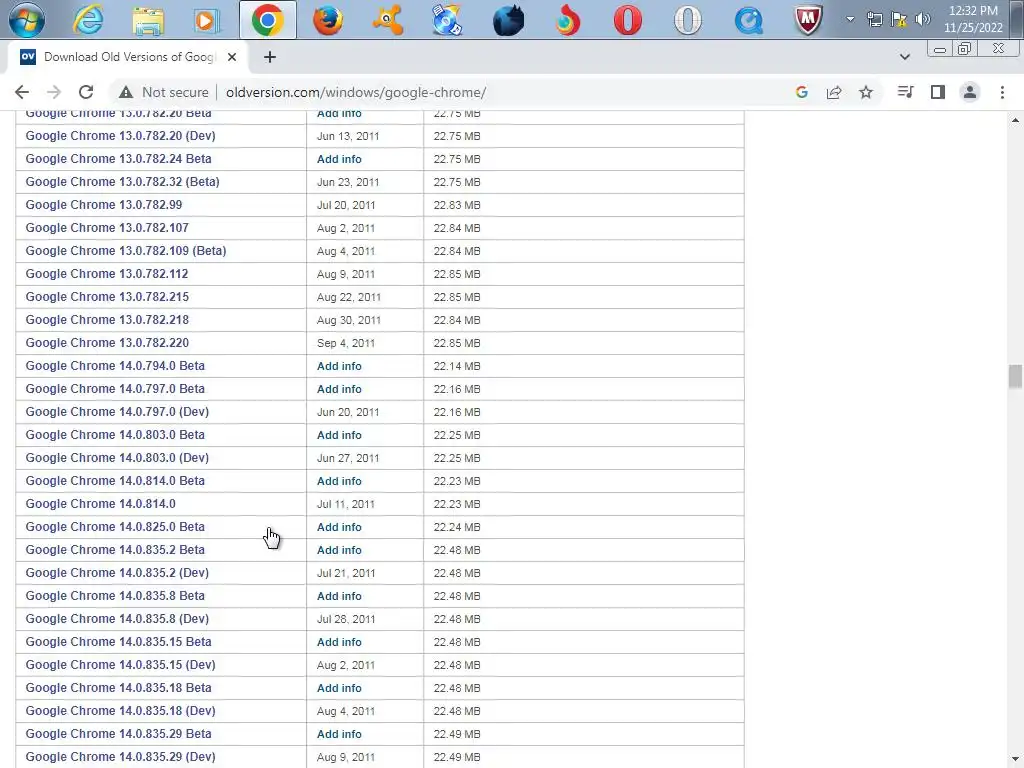Launch Firefox from the taskbar

coord(327,20)
